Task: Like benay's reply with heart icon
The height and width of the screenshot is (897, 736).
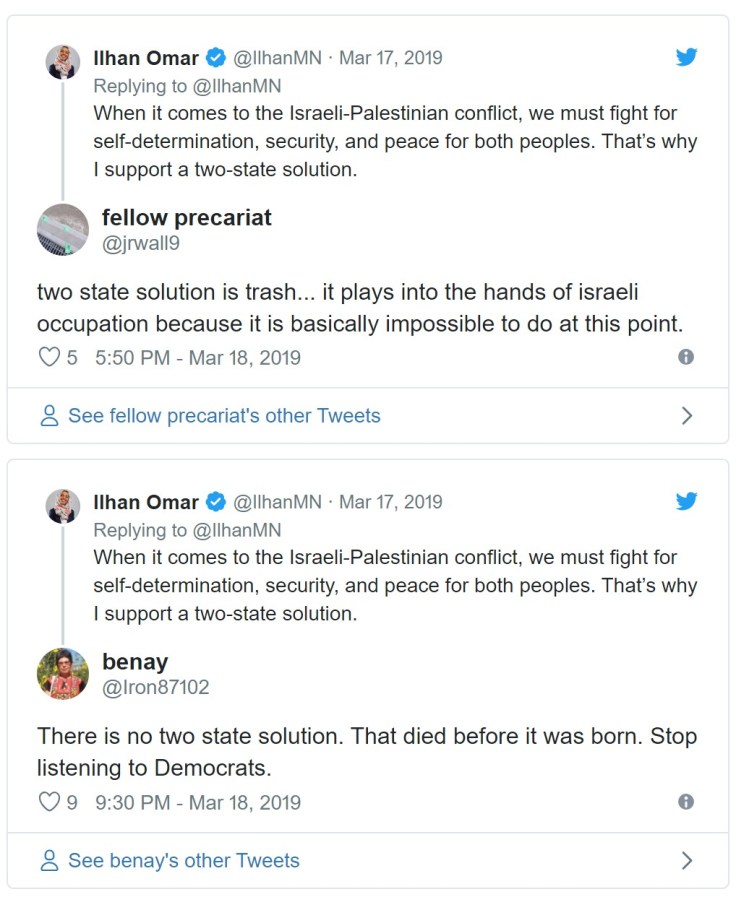Action: (49, 802)
